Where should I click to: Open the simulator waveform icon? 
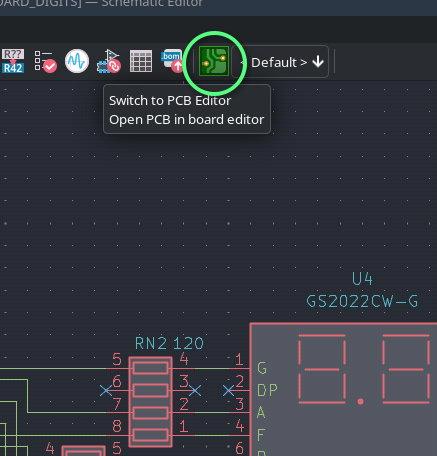77,61
